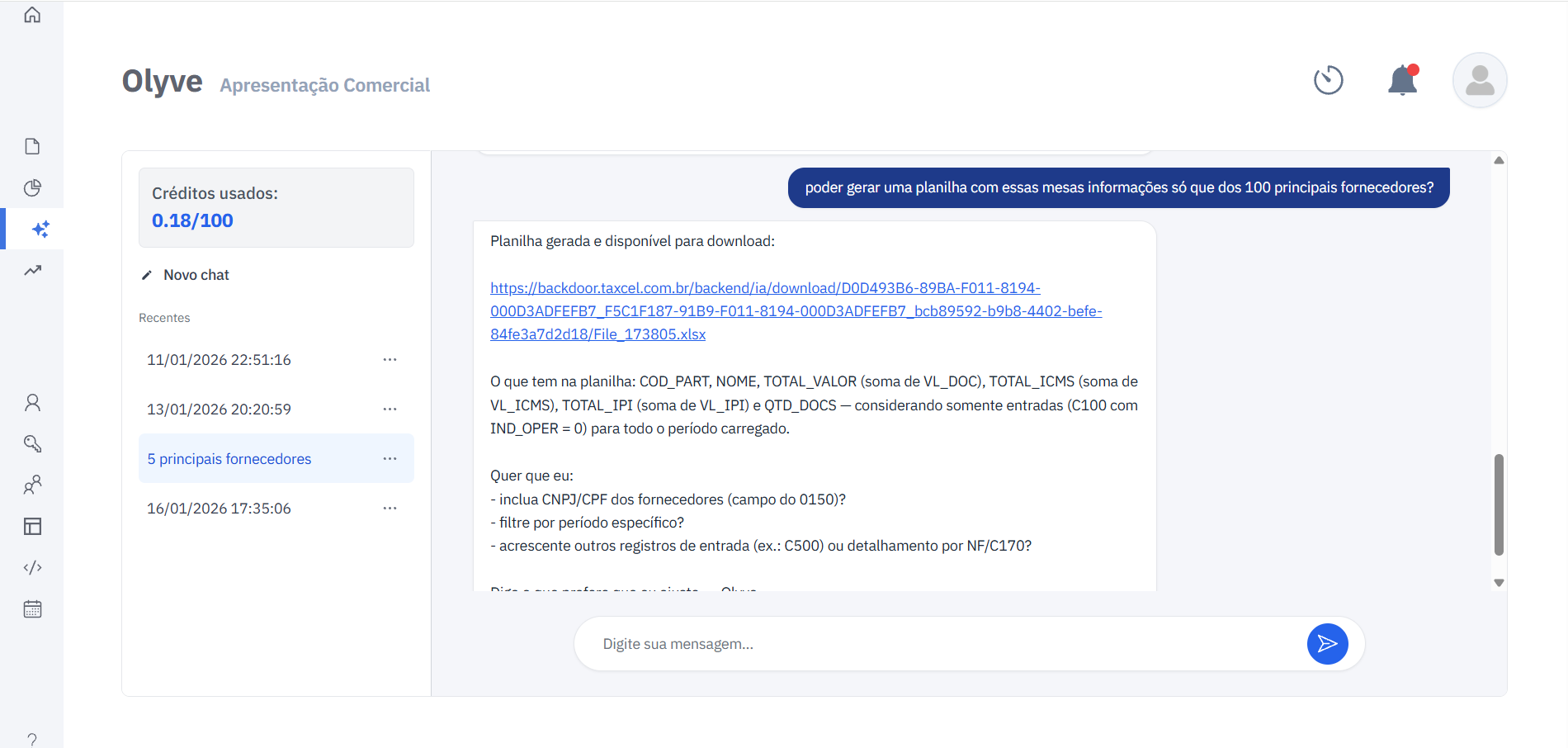Send the message with arrow button
Image resolution: width=1568 pixels, height=748 pixels.
(1327, 644)
